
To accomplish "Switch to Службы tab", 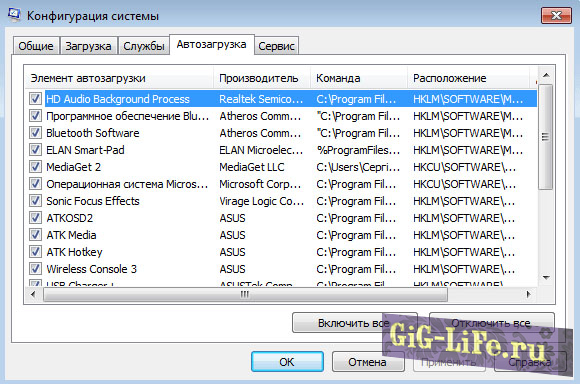I will (144, 46).
